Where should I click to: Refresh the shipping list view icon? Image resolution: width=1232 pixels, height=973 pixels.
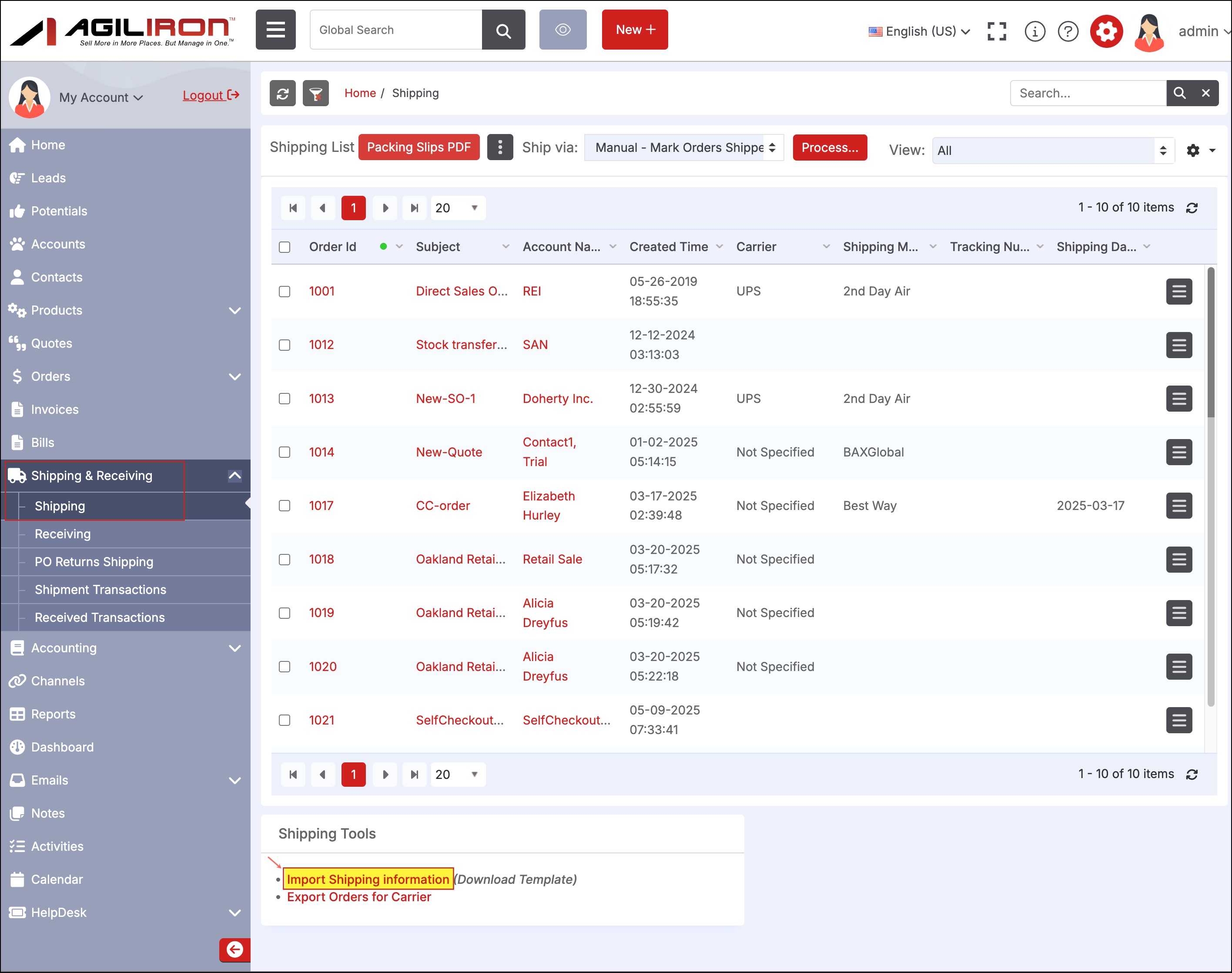[282, 94]
